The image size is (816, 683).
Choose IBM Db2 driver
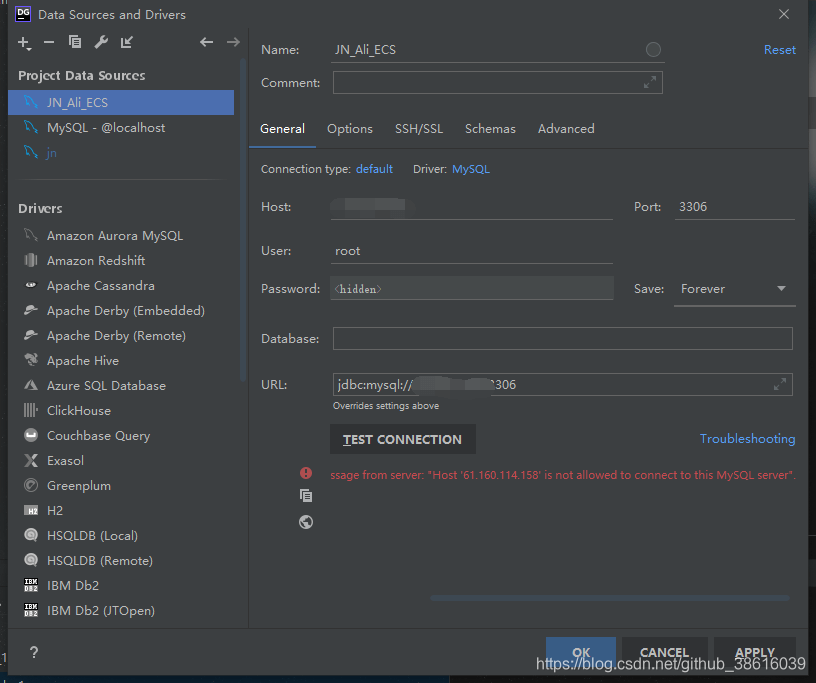point(121,586)
